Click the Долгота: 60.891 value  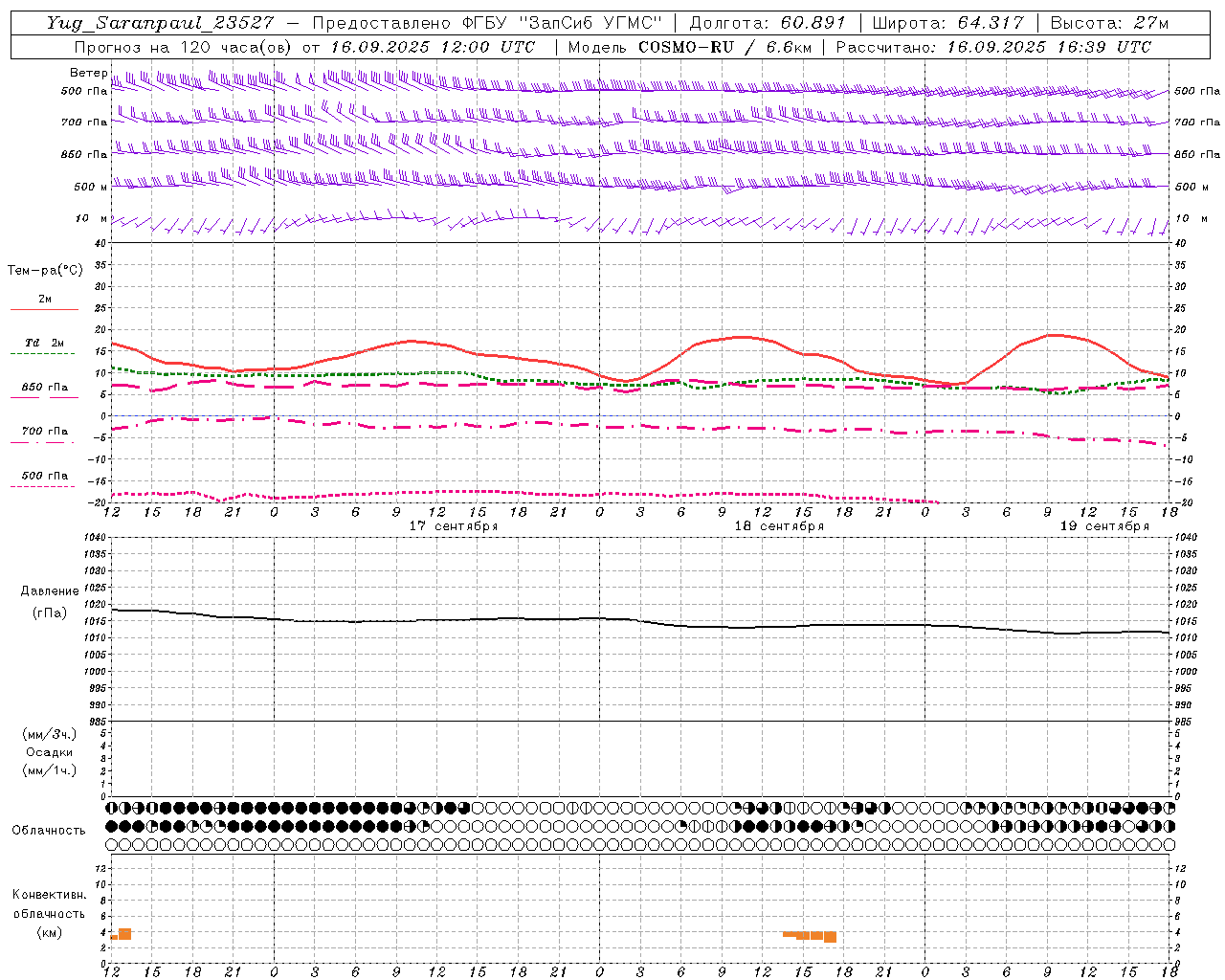pos(768,23)
